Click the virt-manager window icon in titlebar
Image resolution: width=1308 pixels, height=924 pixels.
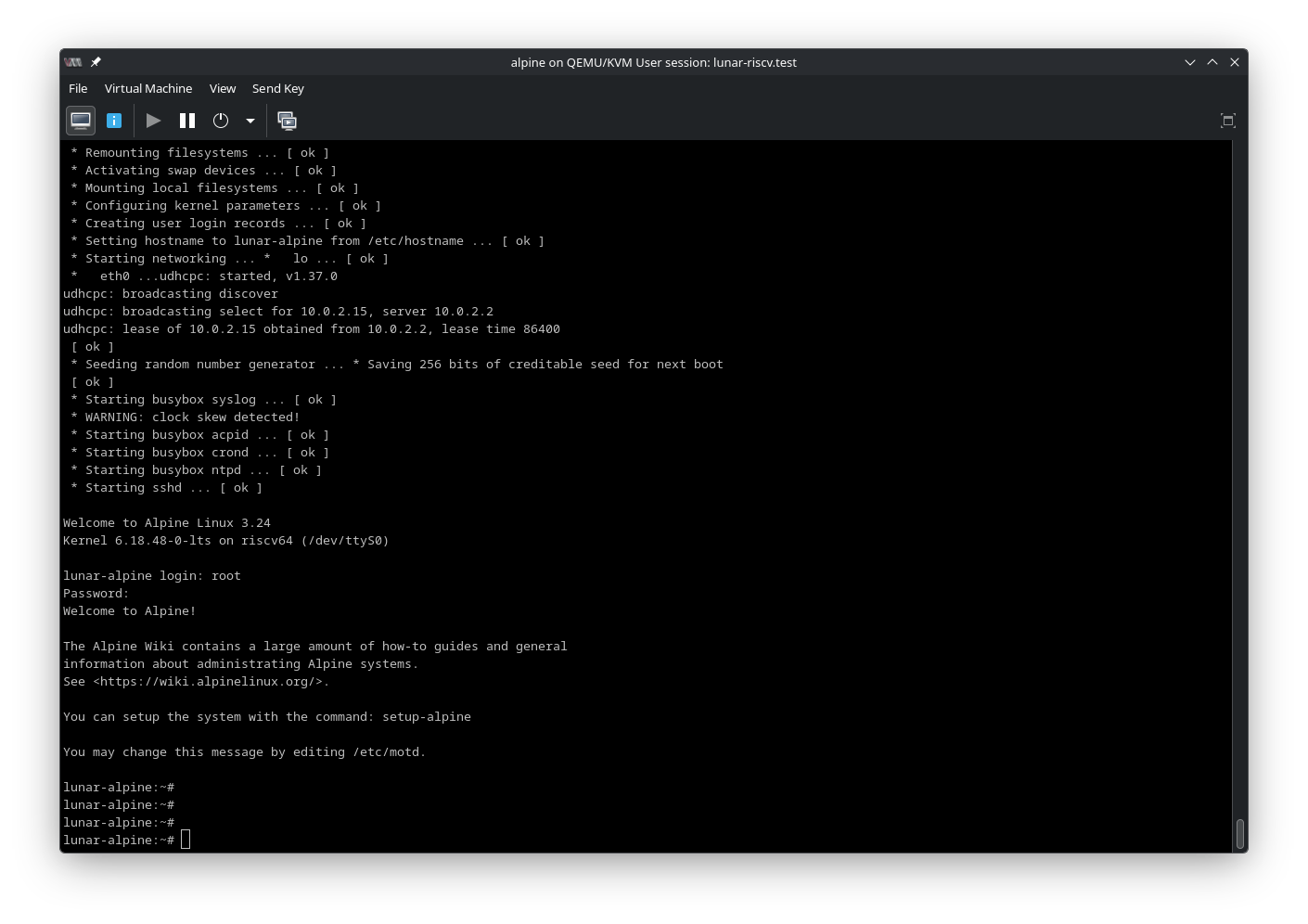click(x=73, y=62)
